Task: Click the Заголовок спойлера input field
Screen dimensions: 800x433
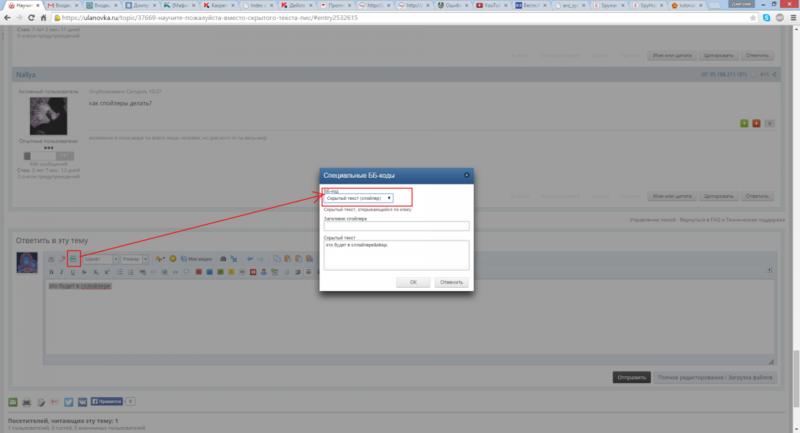Action: click(396, 226)
